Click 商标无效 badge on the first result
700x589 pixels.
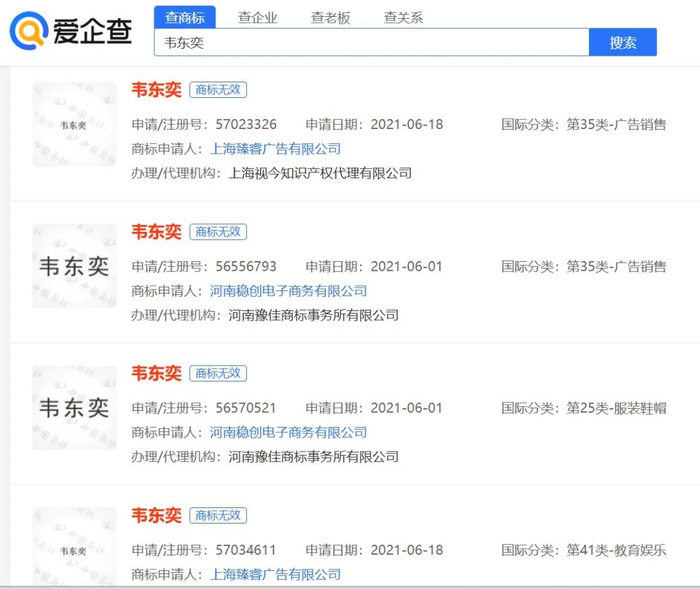218,90
